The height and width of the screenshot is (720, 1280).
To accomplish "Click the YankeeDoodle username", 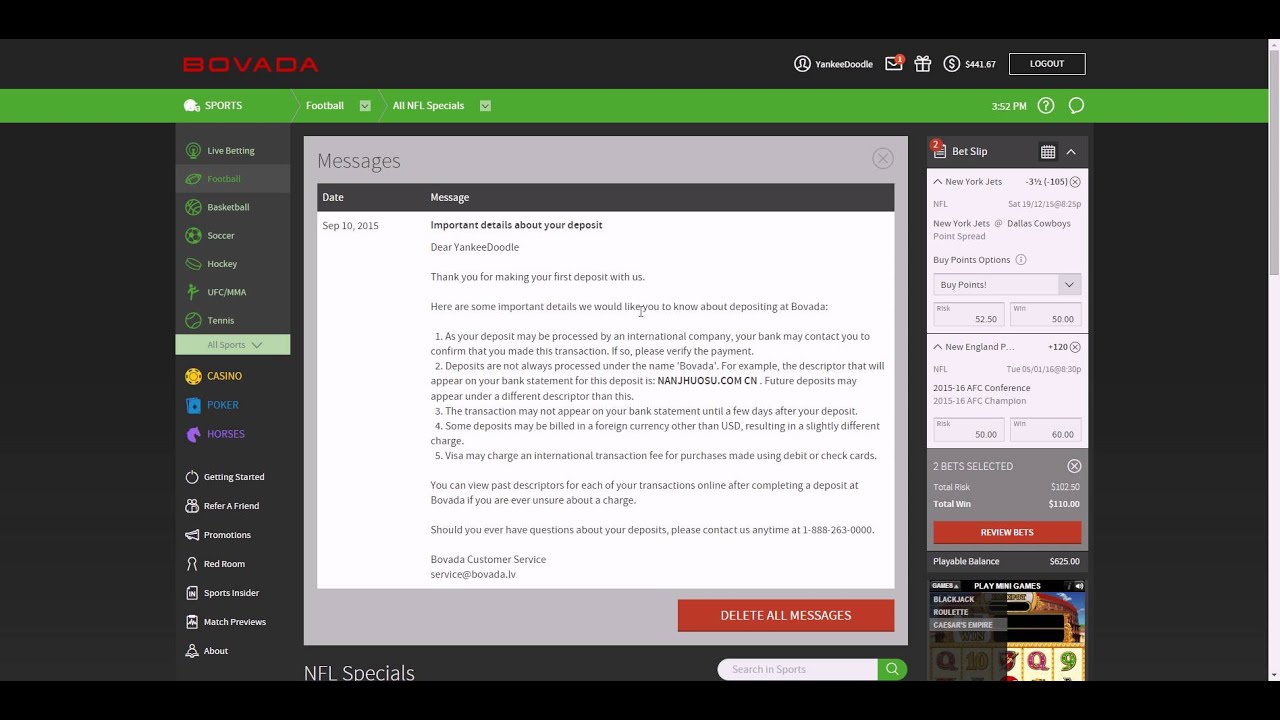I will [844, 64].
